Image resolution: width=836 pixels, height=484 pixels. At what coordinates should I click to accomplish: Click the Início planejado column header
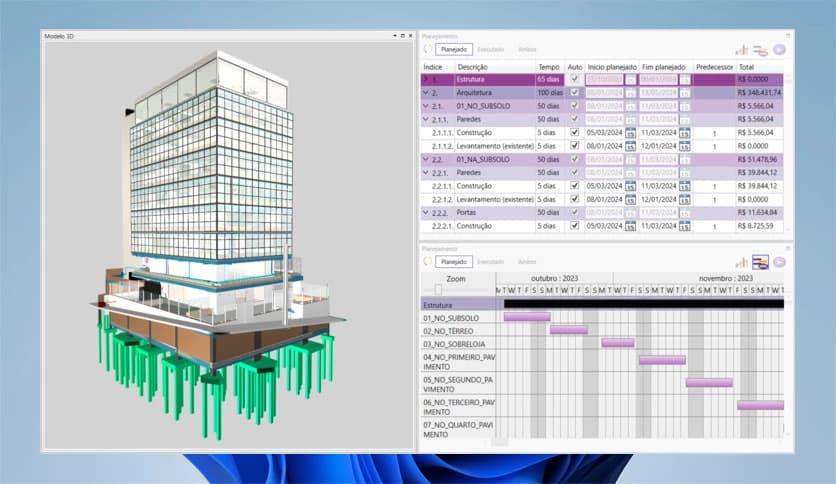612,67
